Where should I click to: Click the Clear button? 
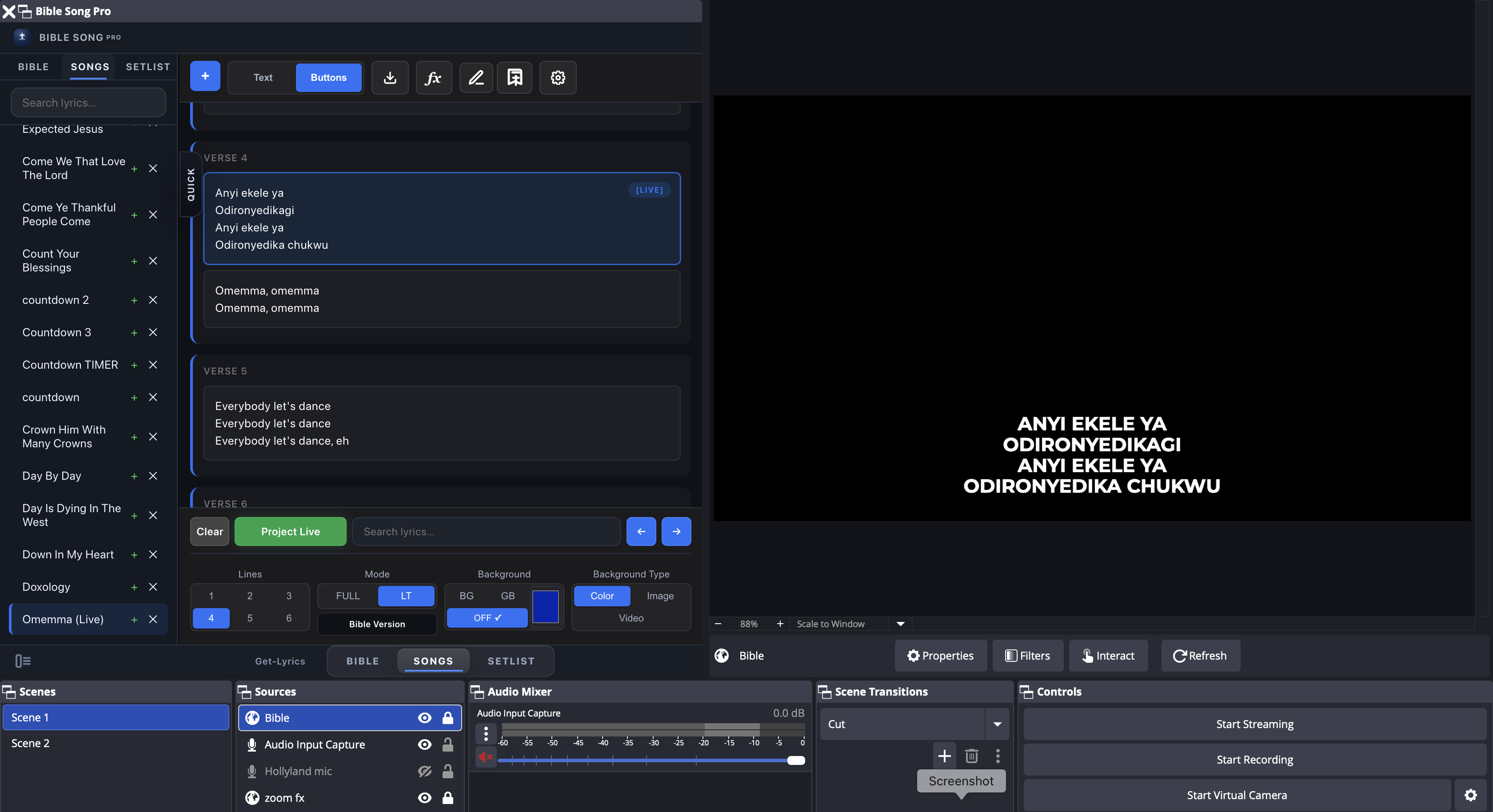(210, 531)
